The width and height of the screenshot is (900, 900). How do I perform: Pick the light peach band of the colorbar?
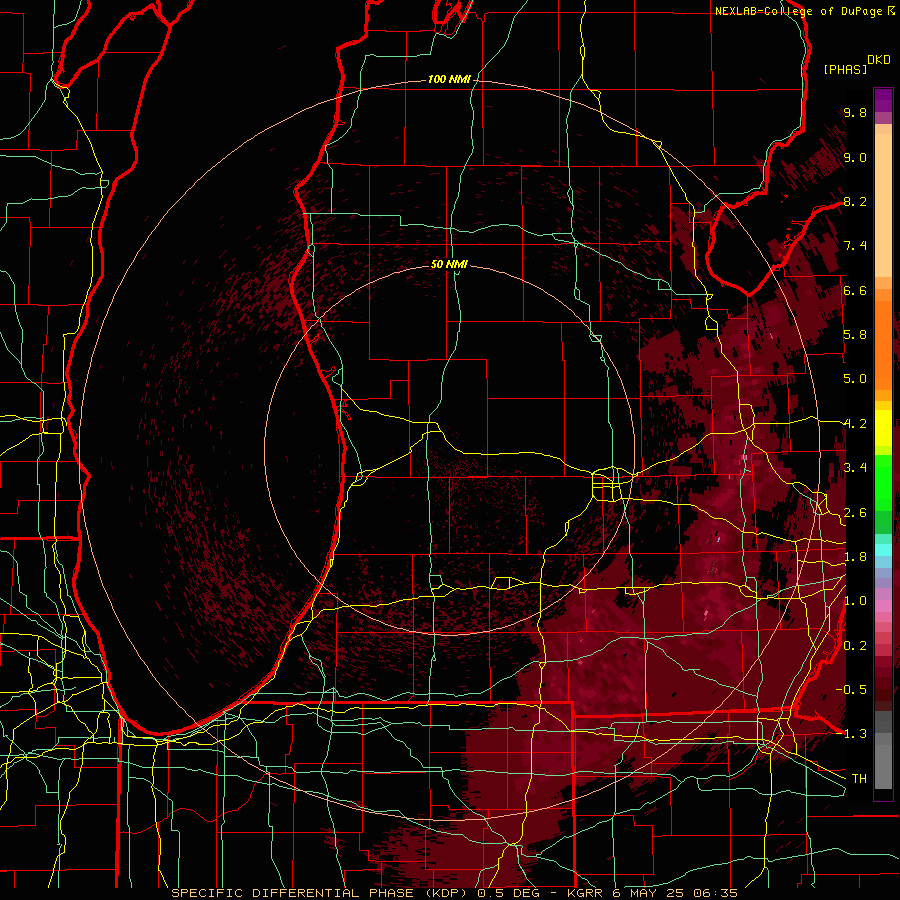coord(883,207)
